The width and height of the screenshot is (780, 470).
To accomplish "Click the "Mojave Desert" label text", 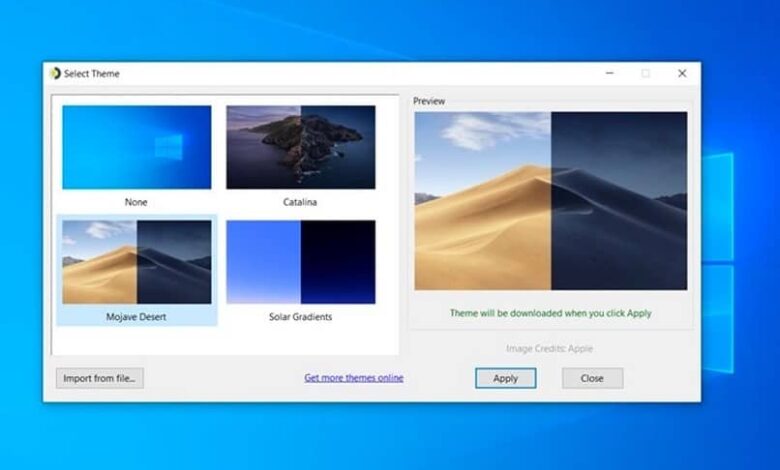I will [x=136, y=317].
